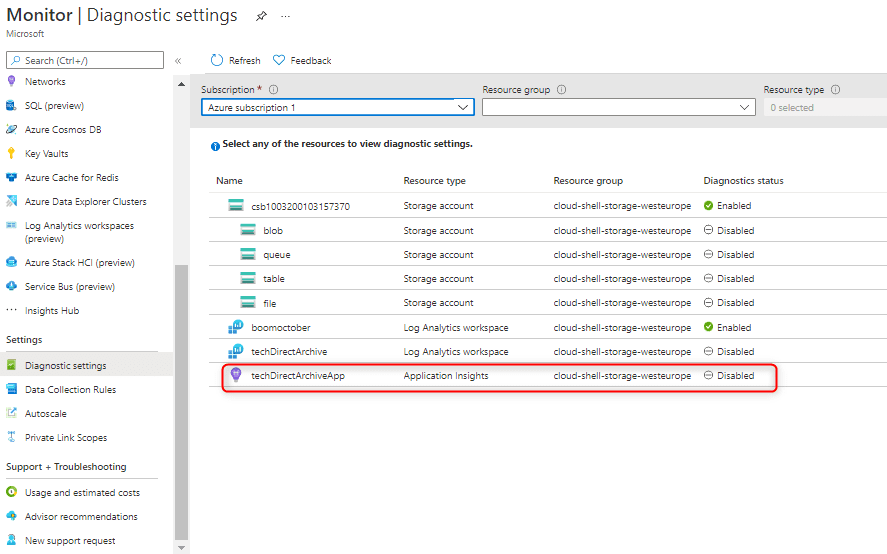Screen dimensions: 887x554
Task: Open Key Vaults menu item
Action: (x=46, y=153)
